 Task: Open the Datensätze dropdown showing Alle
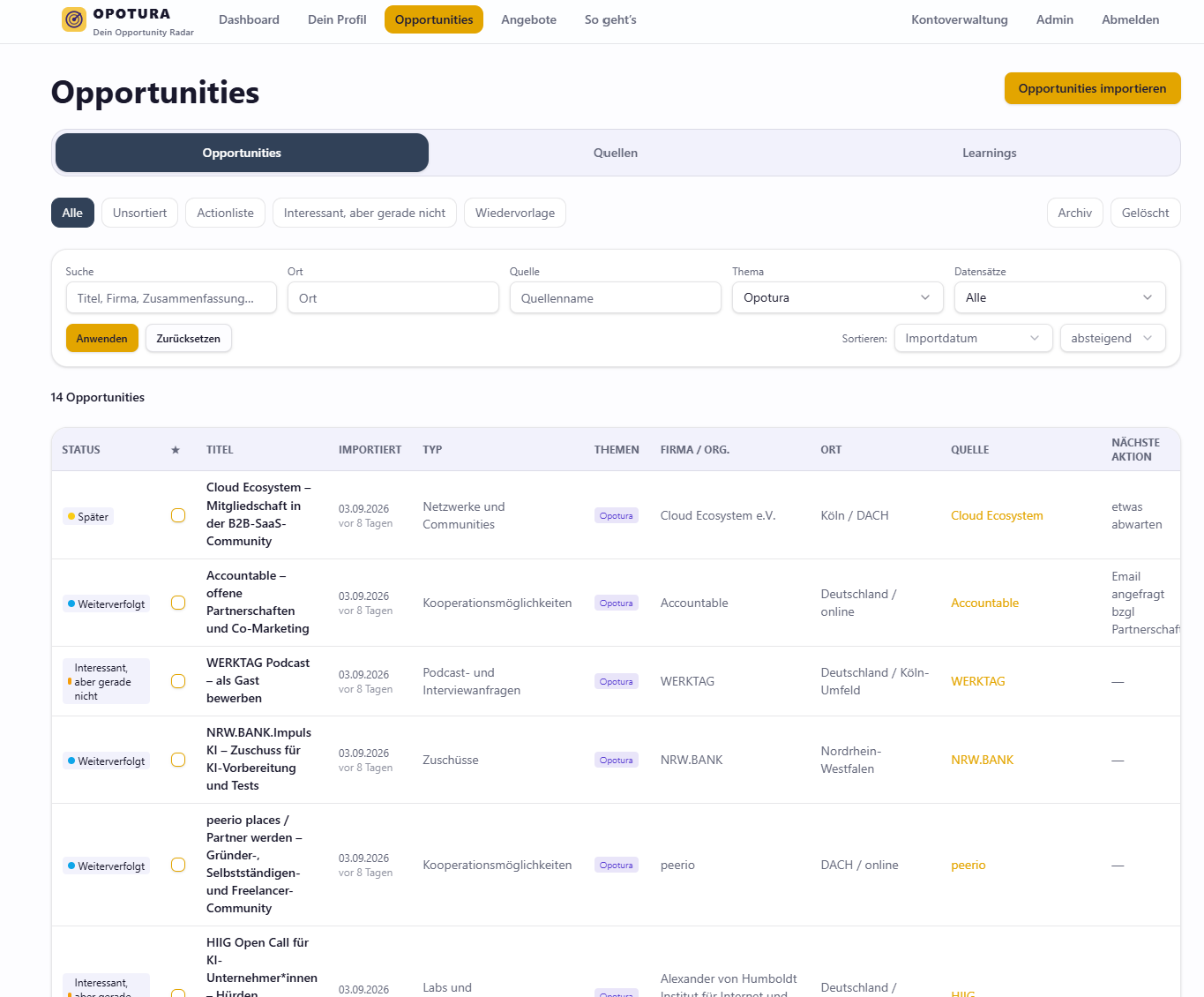coord(1059,297)
